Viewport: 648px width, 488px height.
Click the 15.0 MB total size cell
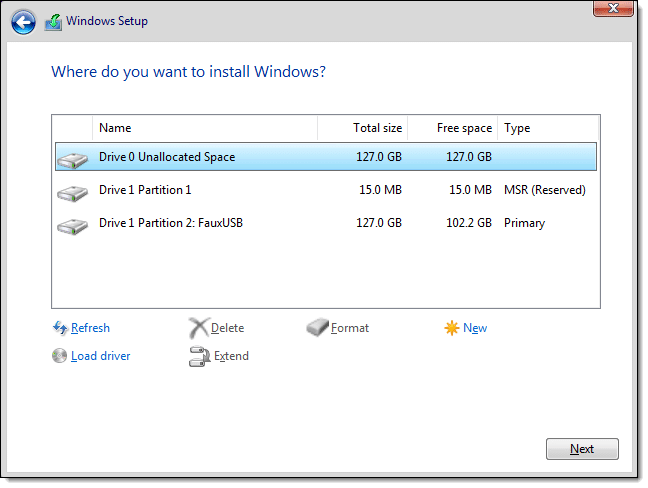380,190
